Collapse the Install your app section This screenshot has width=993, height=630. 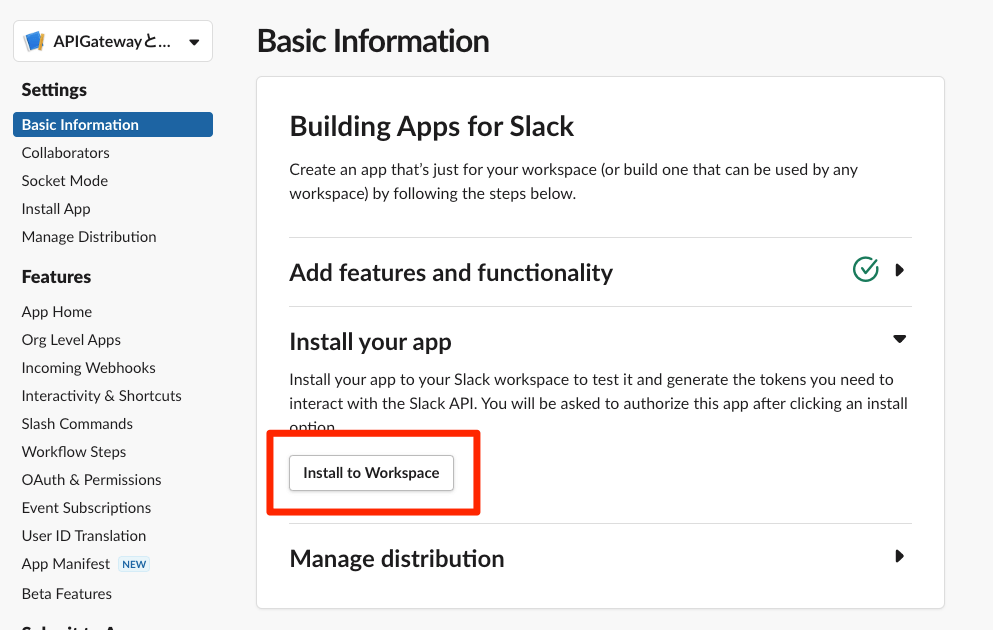click(x=899, y=340)
